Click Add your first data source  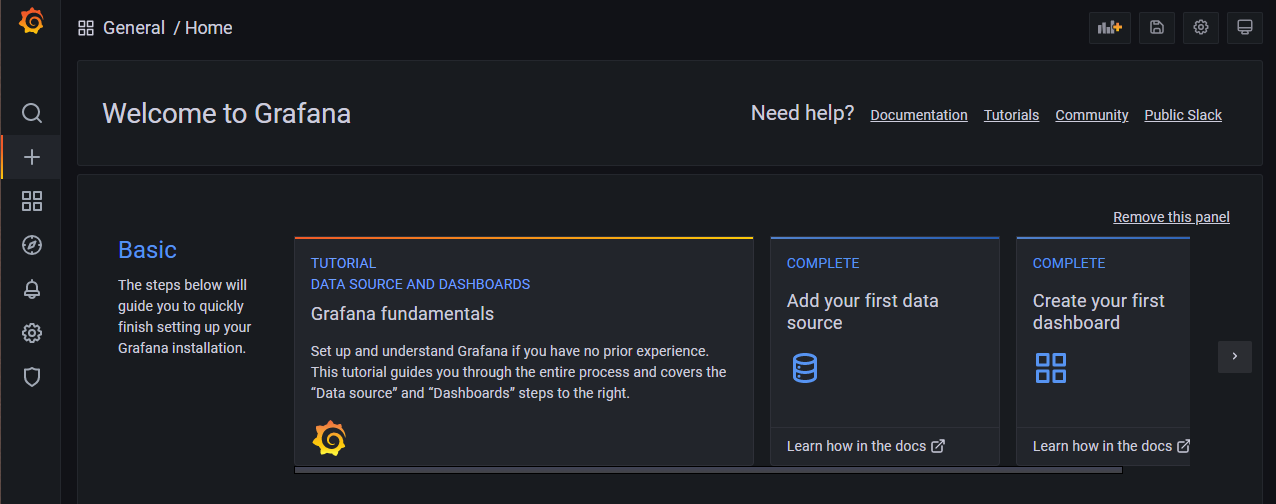coord(862,312)
